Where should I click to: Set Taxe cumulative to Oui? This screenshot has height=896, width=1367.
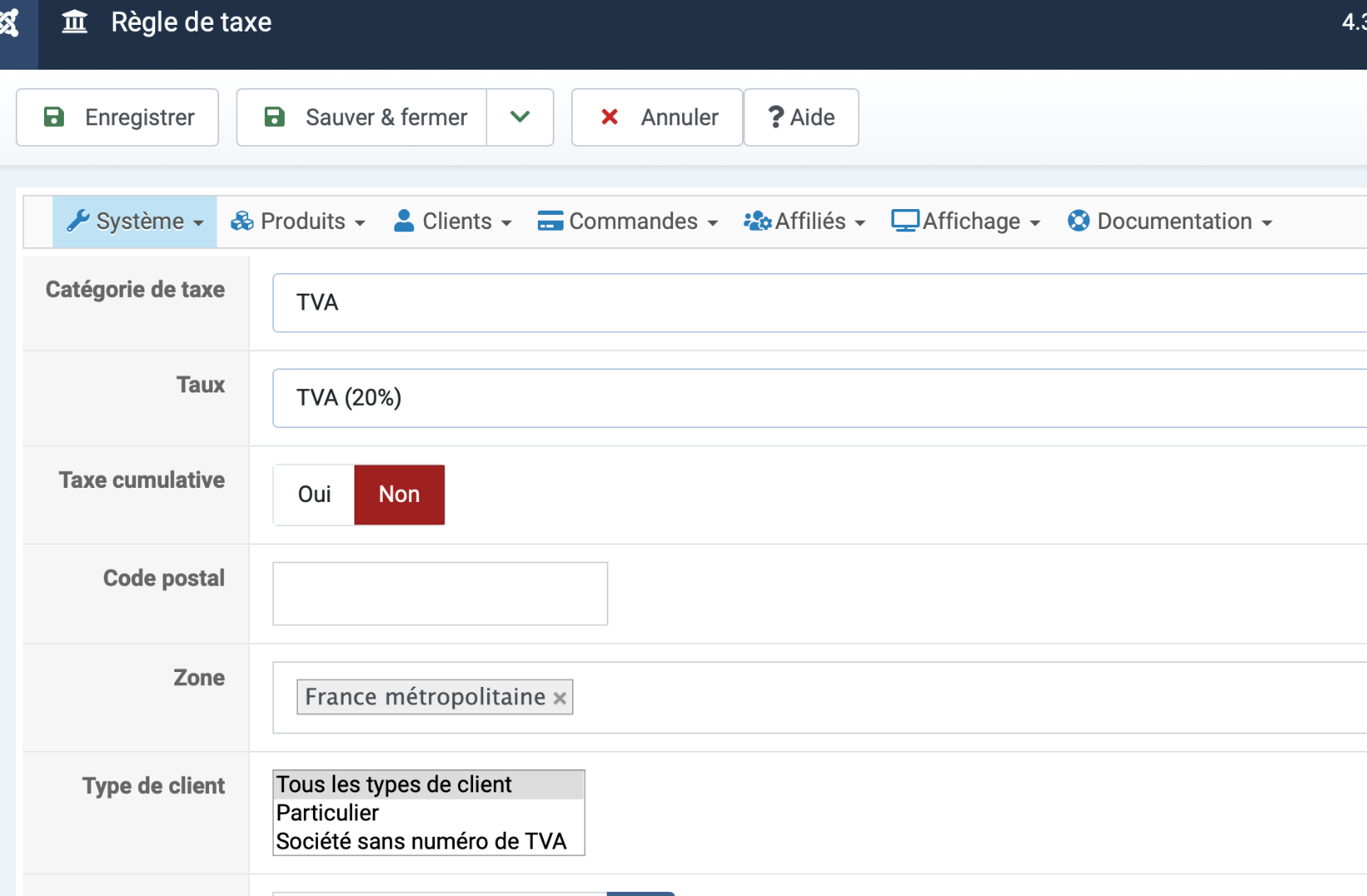pyautogui.click(x=315, y=494)
